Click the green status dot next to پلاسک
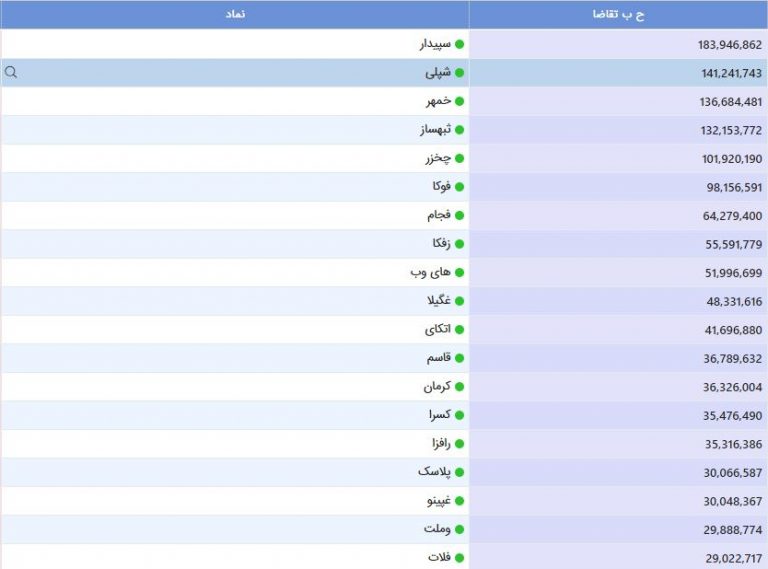Image resolution: width=768 pixels, height=569 pixels. click(459, 472)
